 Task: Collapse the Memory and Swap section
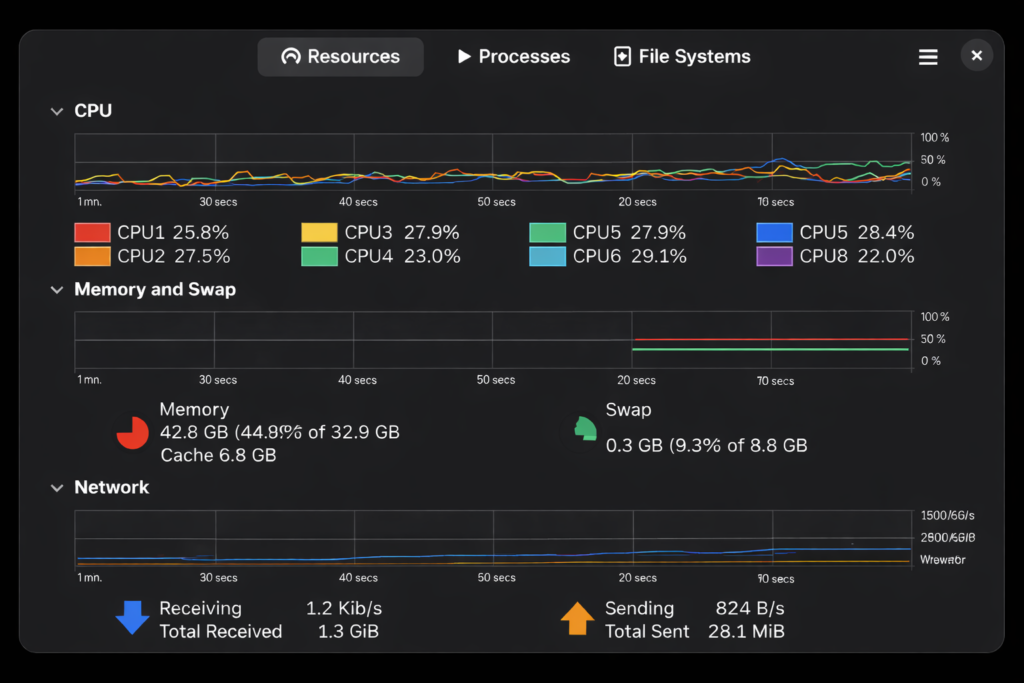pyautogui.click(x=57, y=289)
